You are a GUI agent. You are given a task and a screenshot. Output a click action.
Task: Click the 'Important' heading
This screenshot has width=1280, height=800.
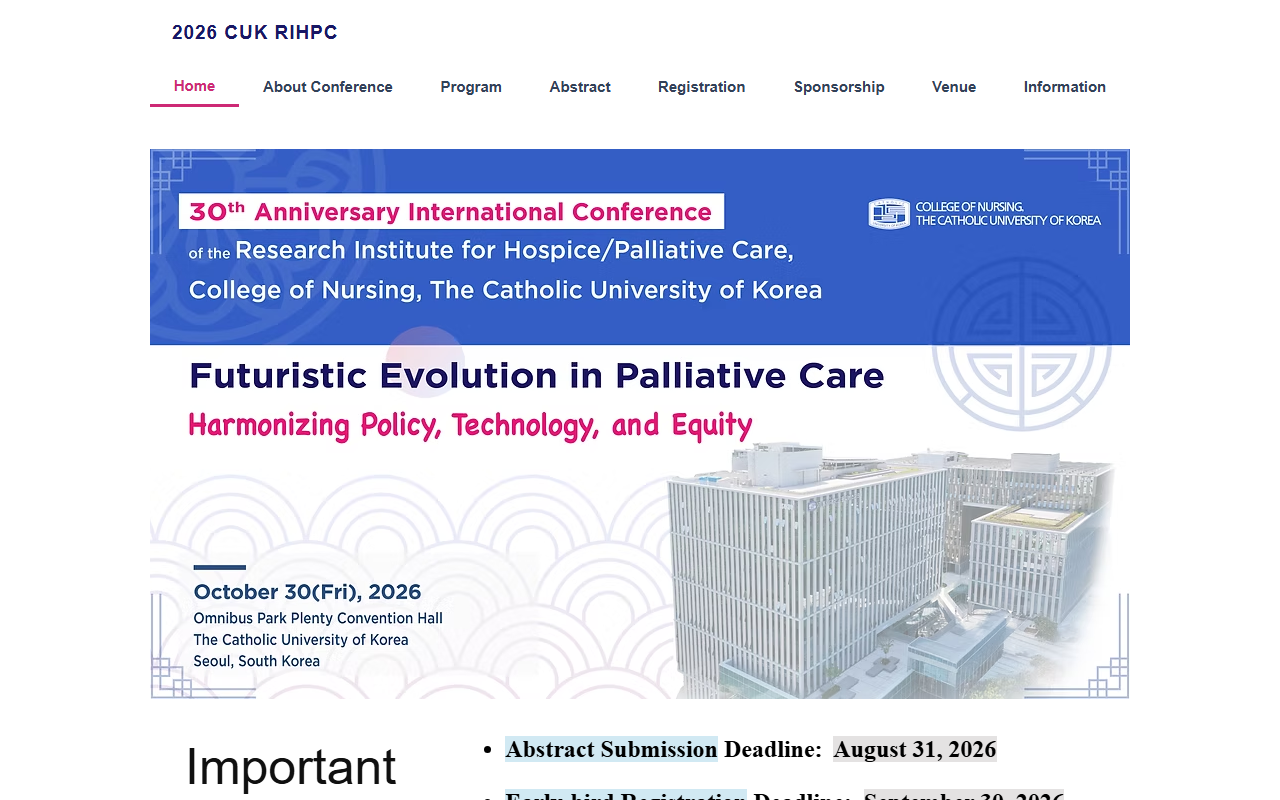point(291,768)
